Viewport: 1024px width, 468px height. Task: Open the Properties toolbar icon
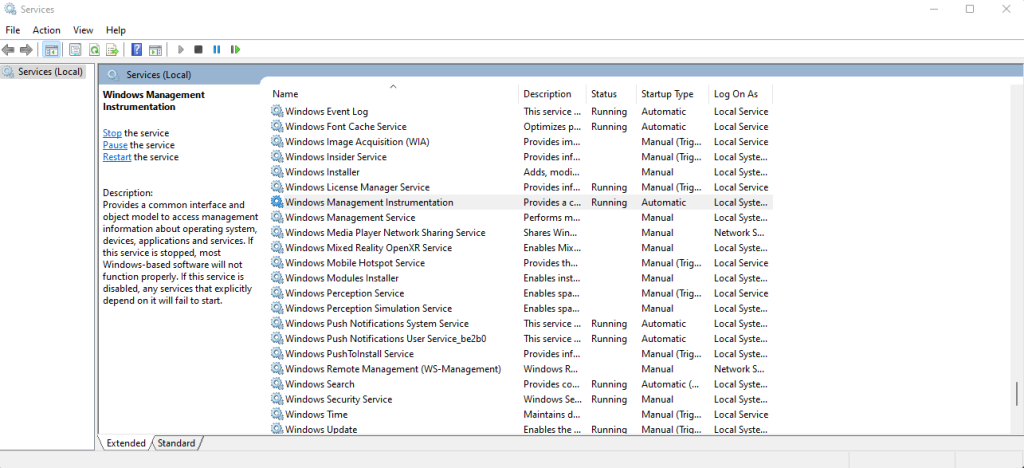pos(76,50)
